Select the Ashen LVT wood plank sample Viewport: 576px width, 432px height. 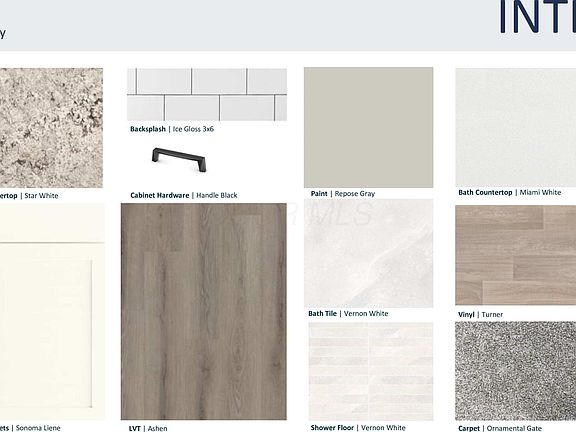click(204, 312)
